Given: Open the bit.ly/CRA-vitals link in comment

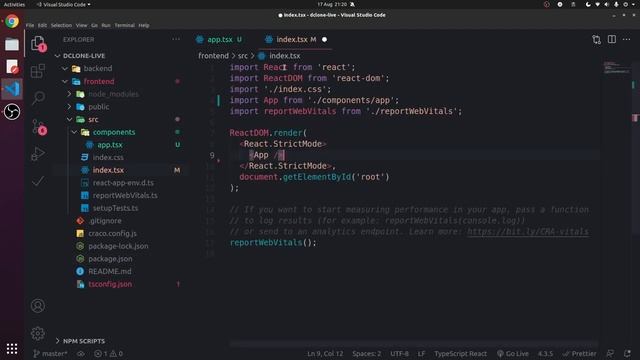Looking at the screenshot, I should click(527, 231).
